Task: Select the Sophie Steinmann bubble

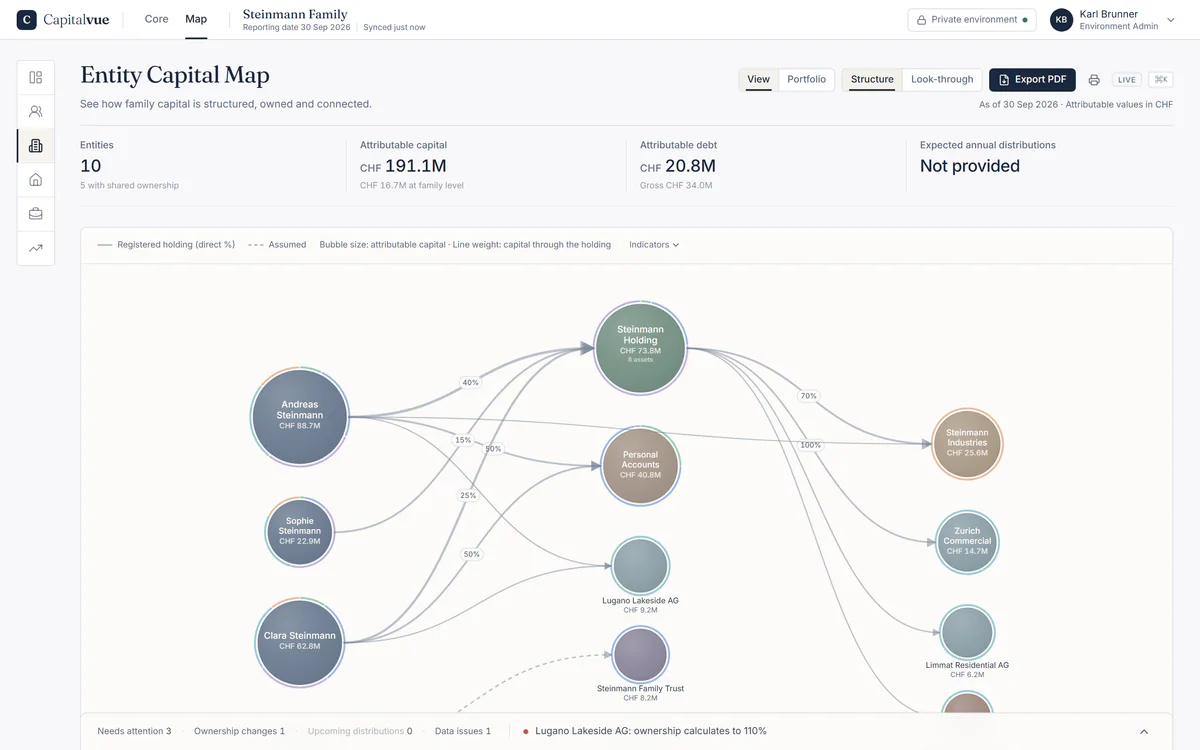Action: (300, 531)
